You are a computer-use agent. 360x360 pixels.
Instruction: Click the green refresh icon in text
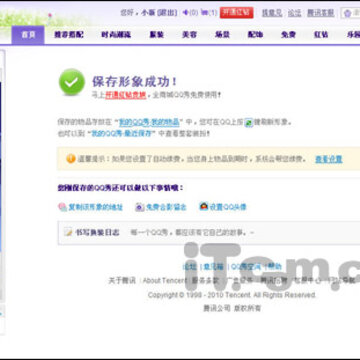point(249,123)
